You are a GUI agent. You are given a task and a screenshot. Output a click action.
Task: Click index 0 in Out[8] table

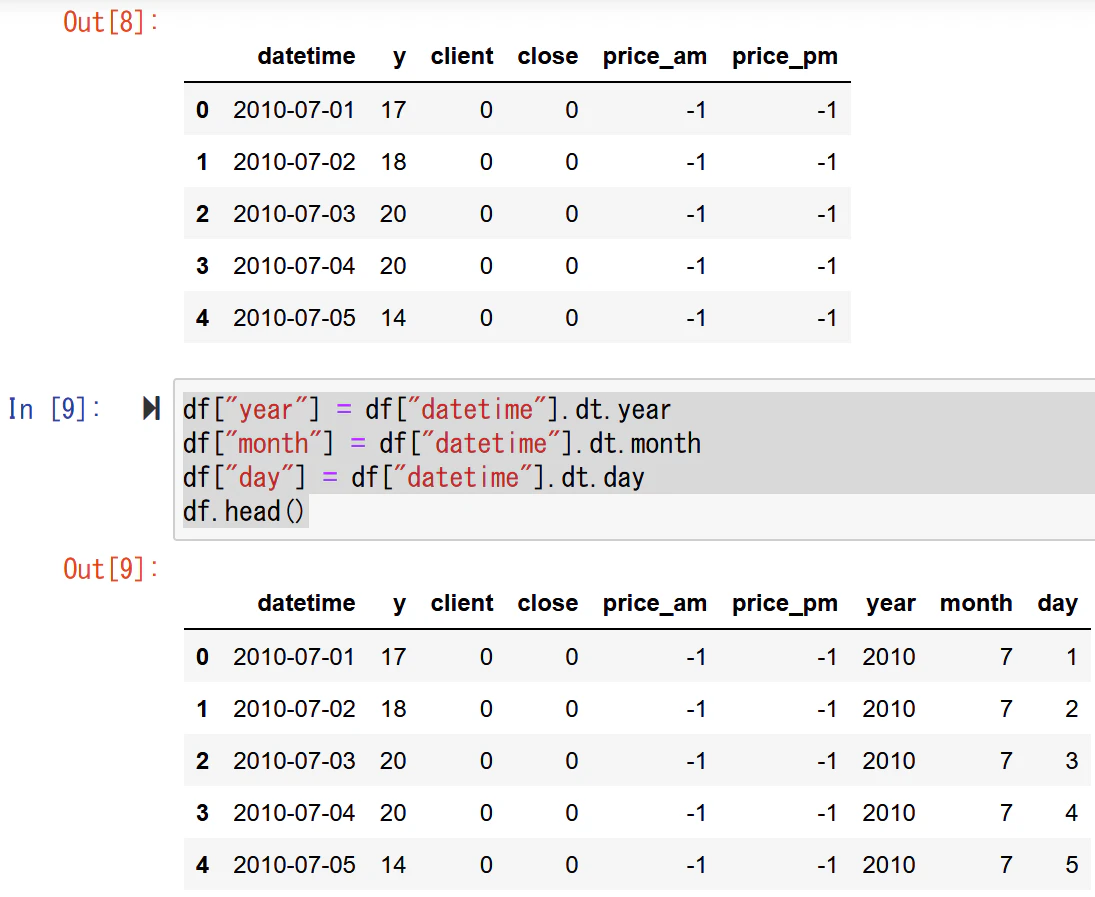[x=202, y=110]
